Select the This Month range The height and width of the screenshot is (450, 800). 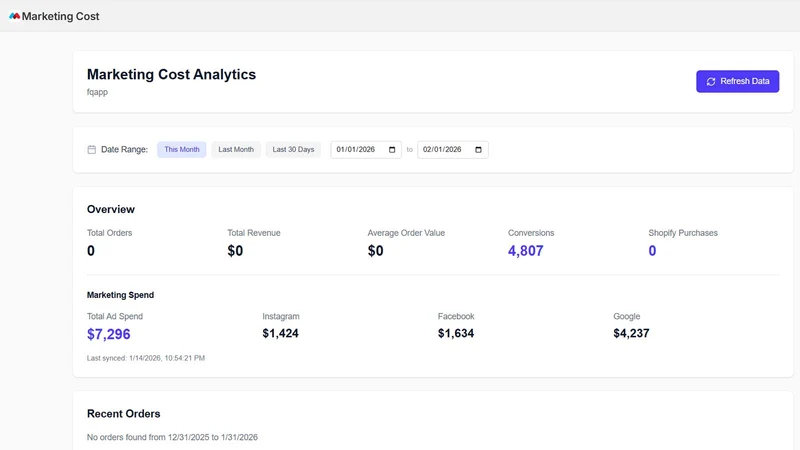coord(182,149)
